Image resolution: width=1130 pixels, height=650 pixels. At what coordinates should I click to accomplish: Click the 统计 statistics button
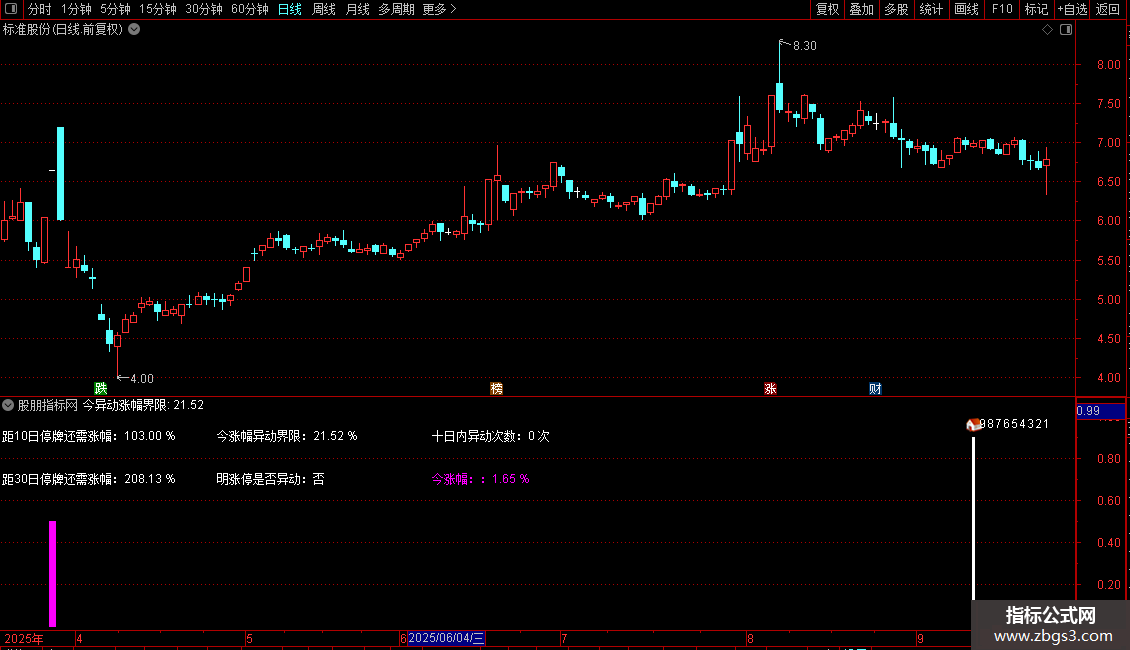click(x=931, y=9)
